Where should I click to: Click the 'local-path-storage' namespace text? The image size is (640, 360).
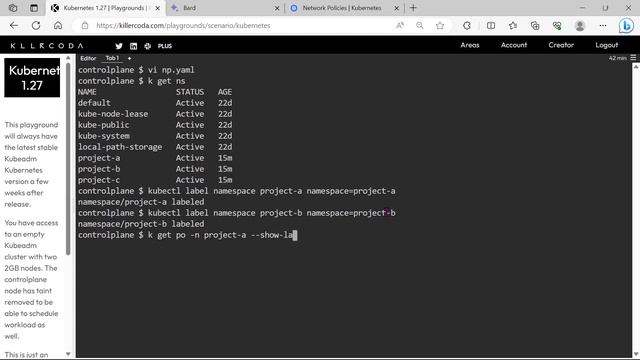click(120, 147)
